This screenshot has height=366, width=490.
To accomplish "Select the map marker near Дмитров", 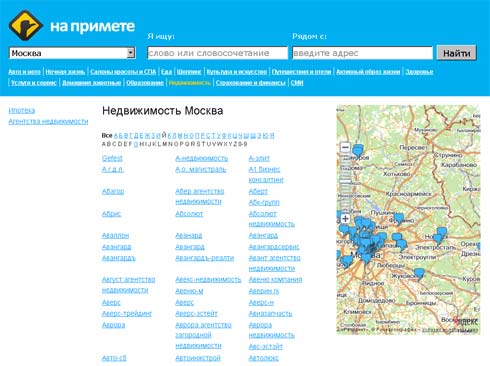I will (358, 151).
